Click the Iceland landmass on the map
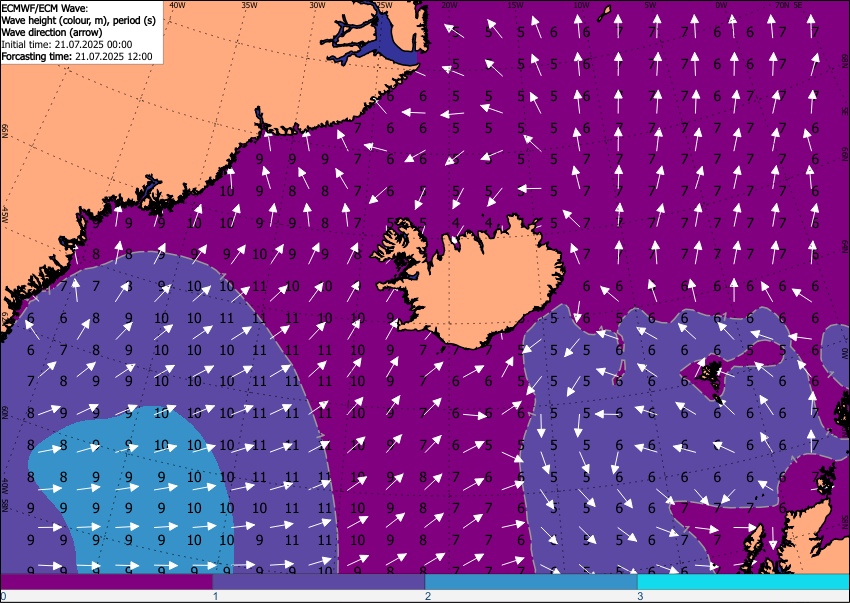This screenshot has width=850, height=603. point(482,287)
